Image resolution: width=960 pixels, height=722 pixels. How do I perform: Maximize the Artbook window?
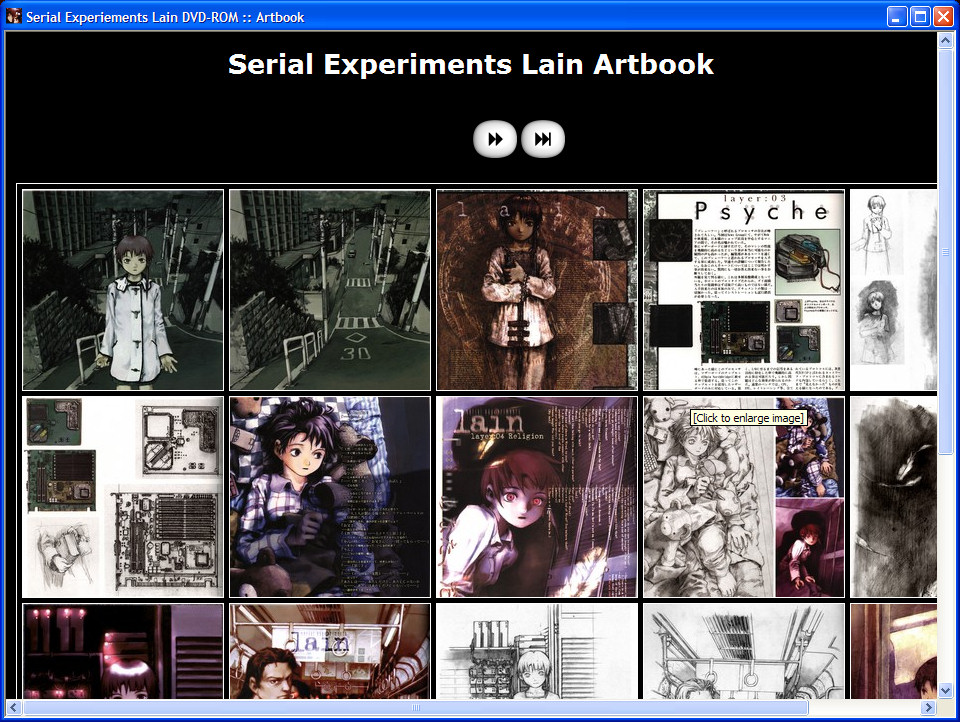(x=920, y=17)
